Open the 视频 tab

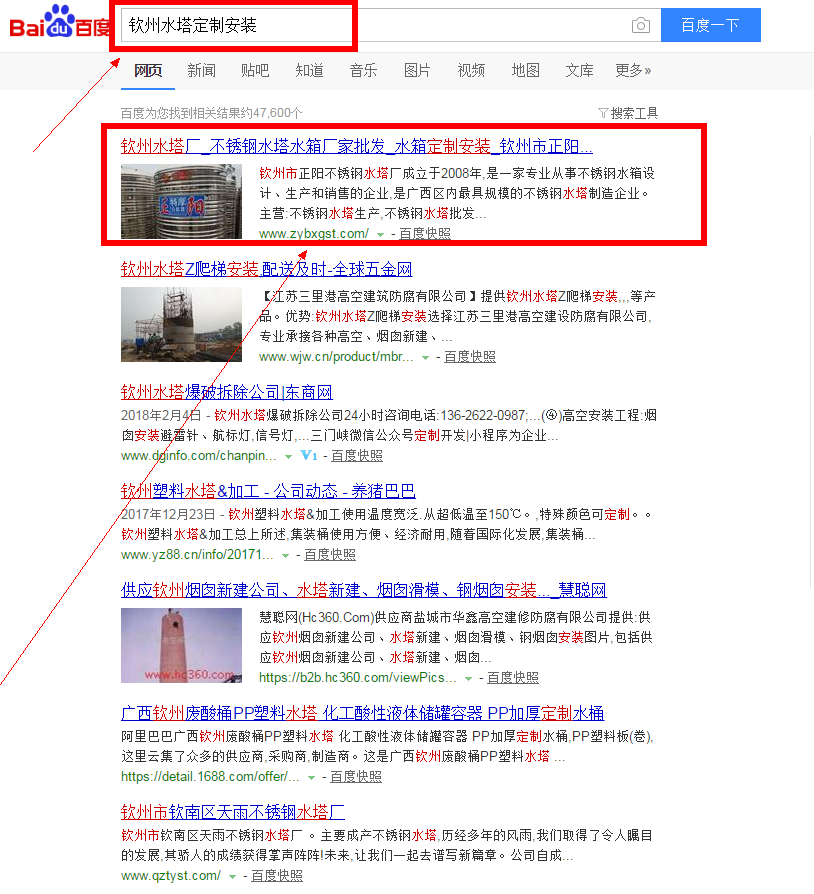click(471, 71)
